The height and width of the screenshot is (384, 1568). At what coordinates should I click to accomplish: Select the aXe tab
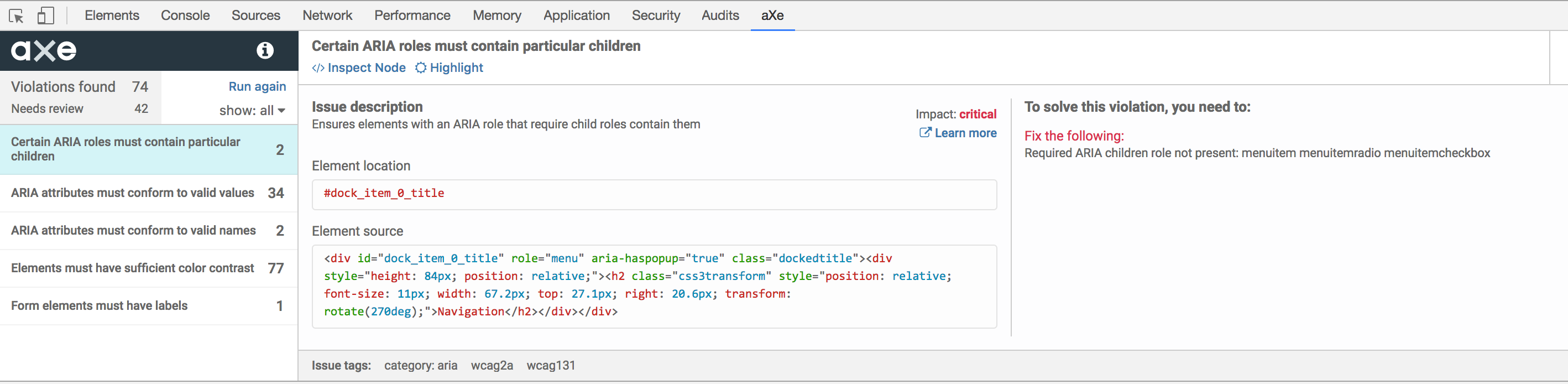point(772,15)
